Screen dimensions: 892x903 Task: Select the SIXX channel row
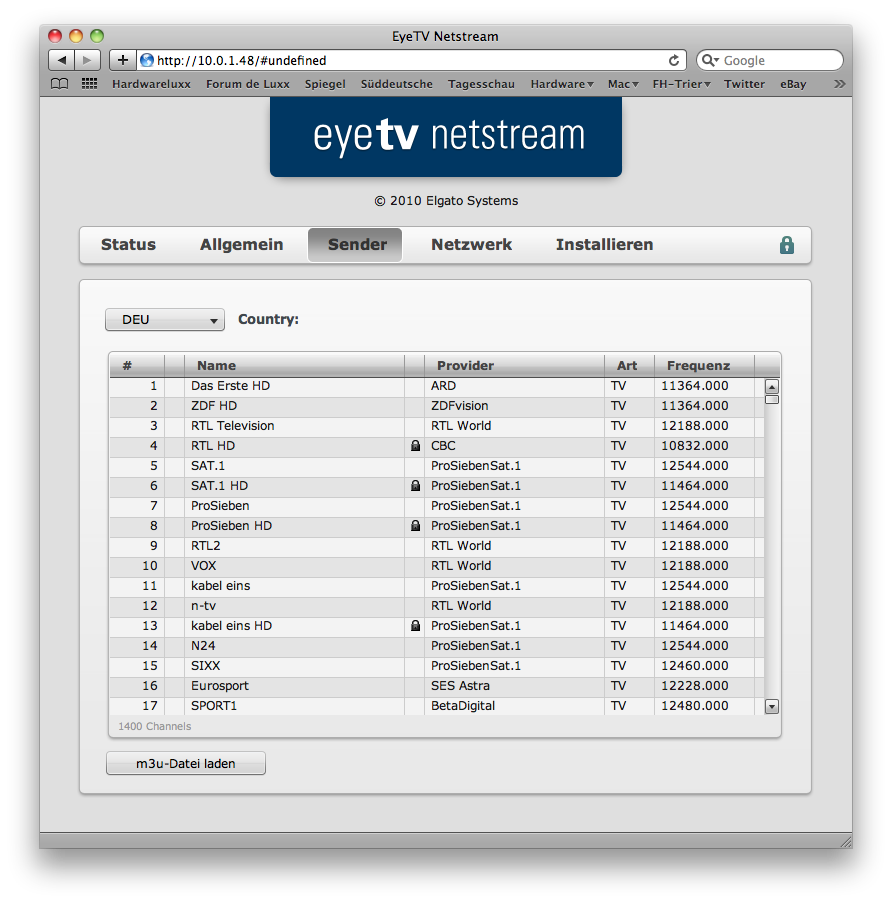436,666
